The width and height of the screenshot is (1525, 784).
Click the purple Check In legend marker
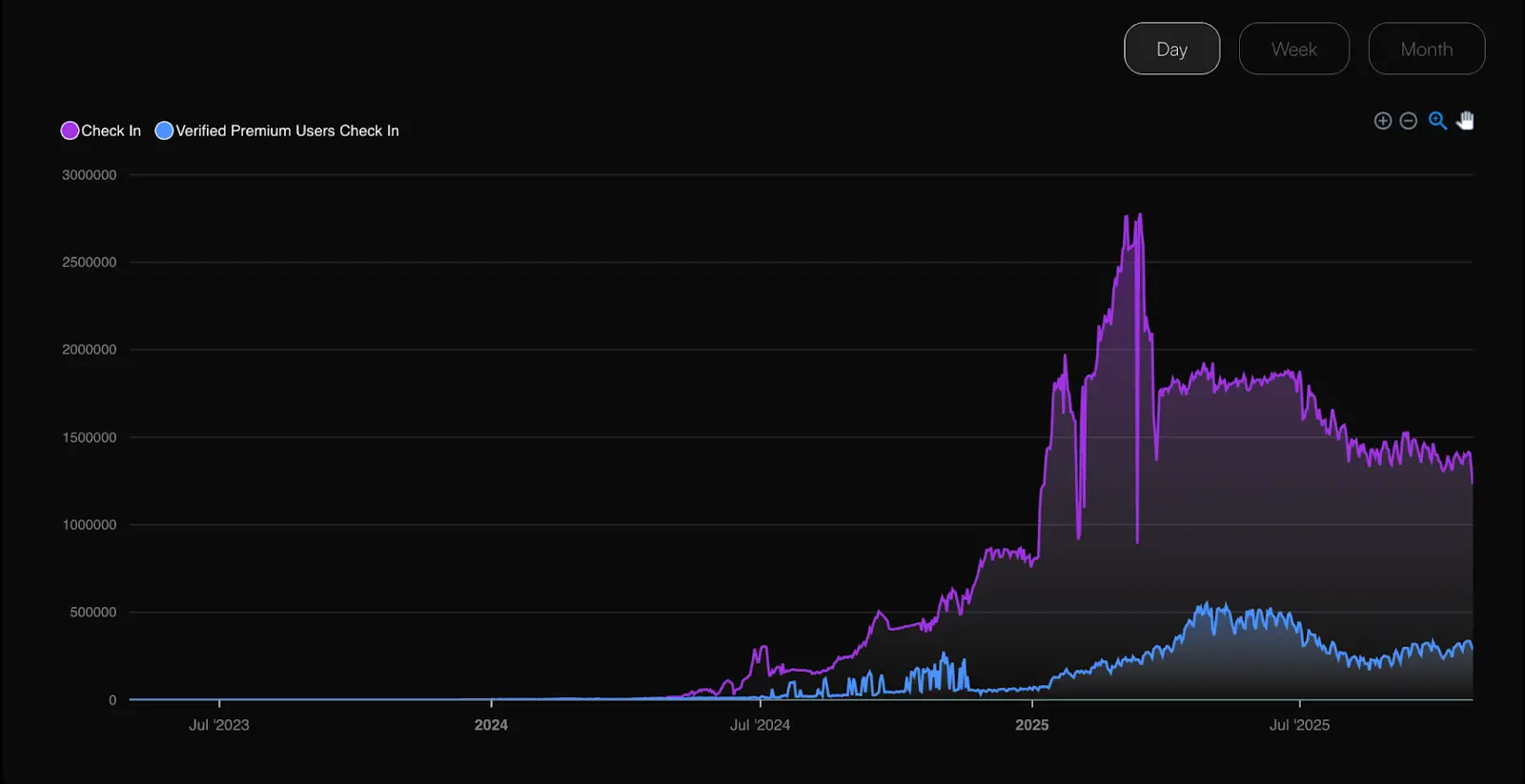pyautogui.click(x=70, y=131)
